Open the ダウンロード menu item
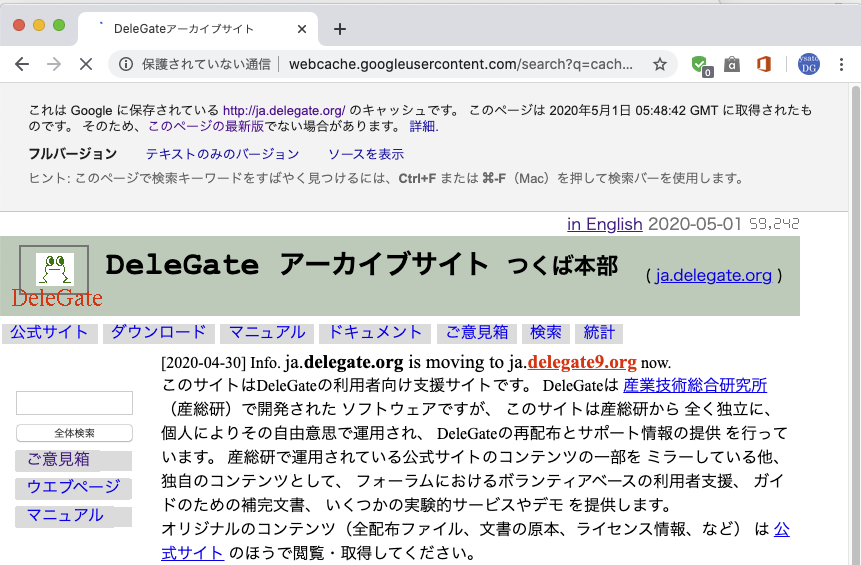Image resolution: width=861 pixels, height=565 pixels. 158,333
